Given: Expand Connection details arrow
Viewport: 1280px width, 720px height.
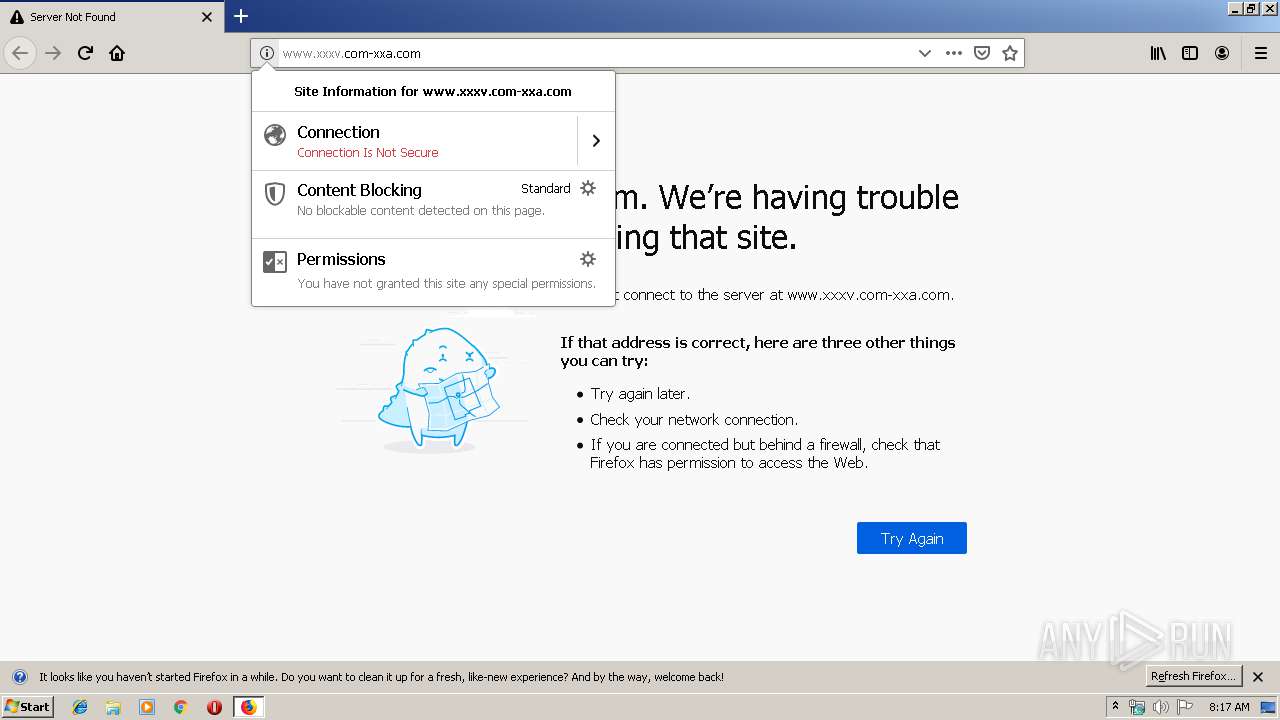Looking at the screenshot, I should [596, 141].
